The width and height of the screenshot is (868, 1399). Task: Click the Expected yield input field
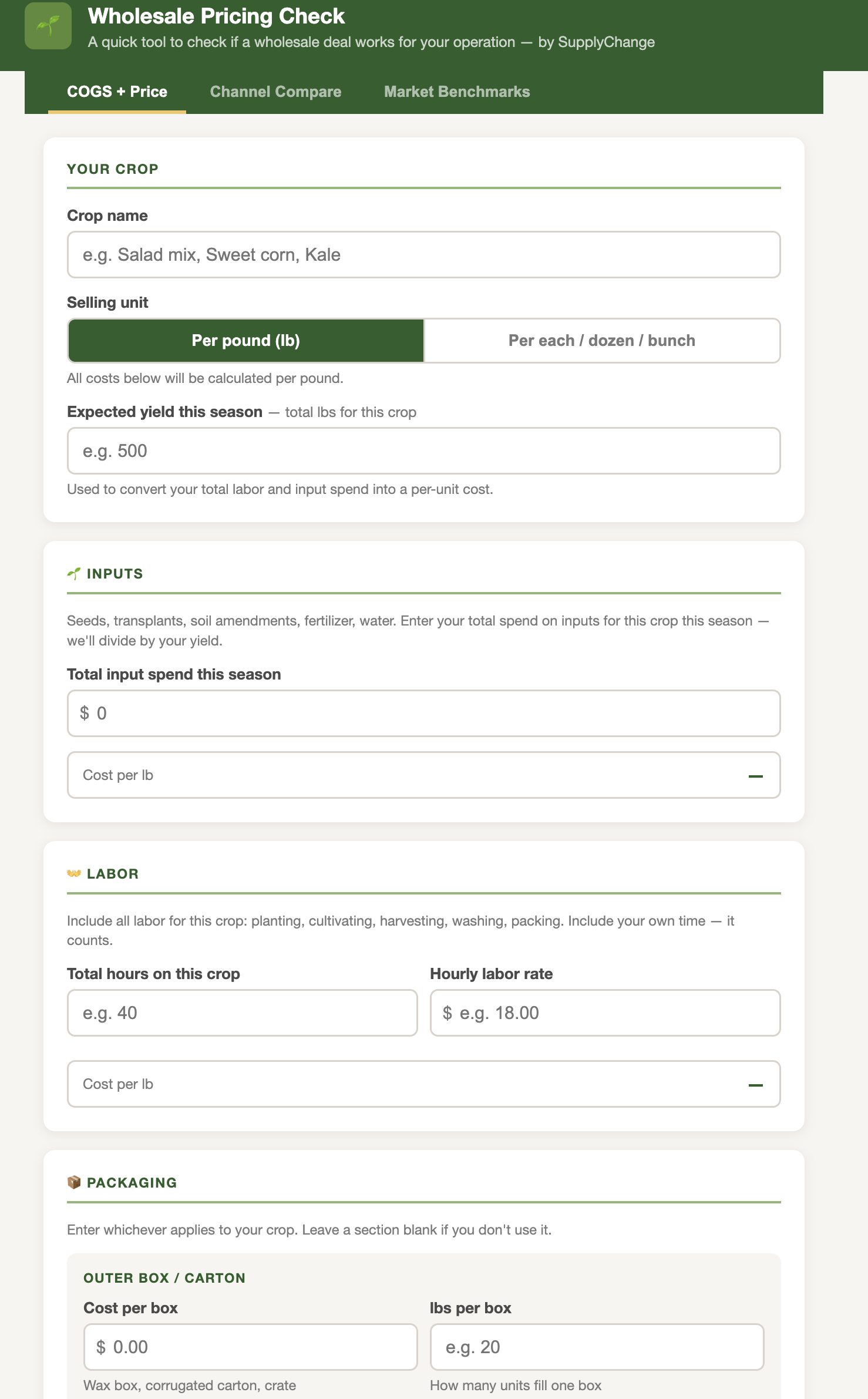pos(423,450)
